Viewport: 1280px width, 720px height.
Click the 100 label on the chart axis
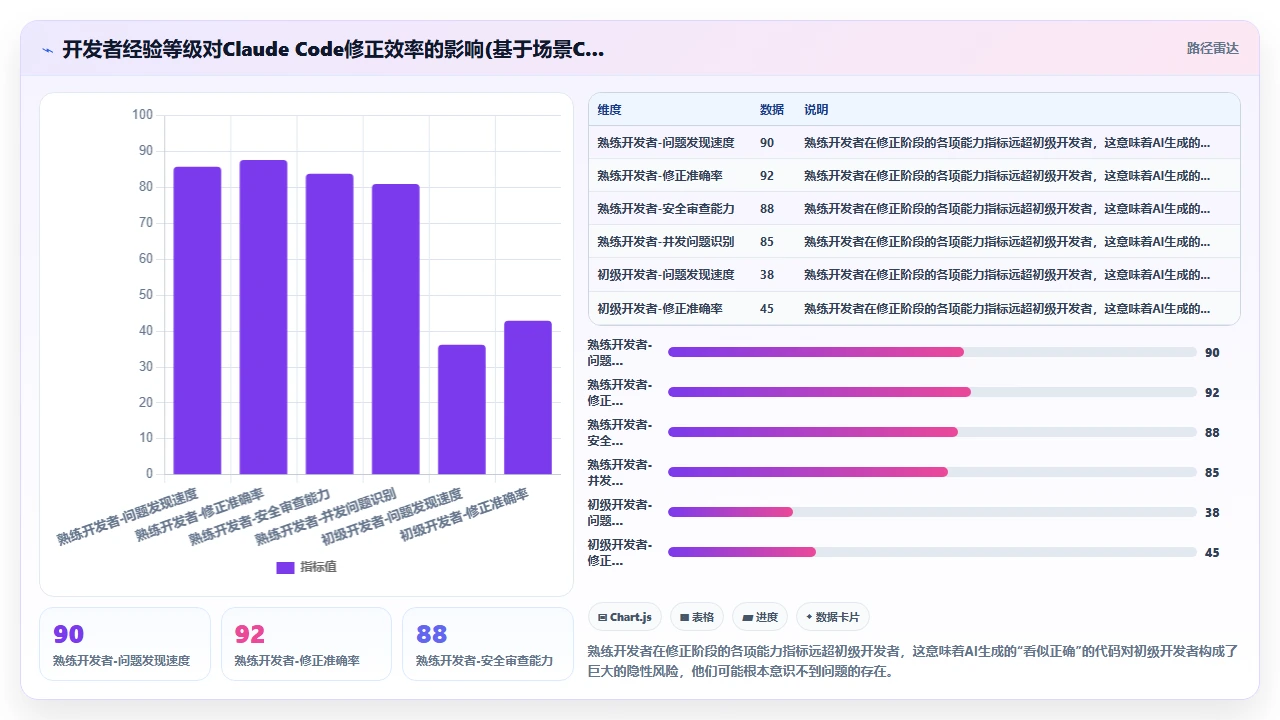point(142,115)
